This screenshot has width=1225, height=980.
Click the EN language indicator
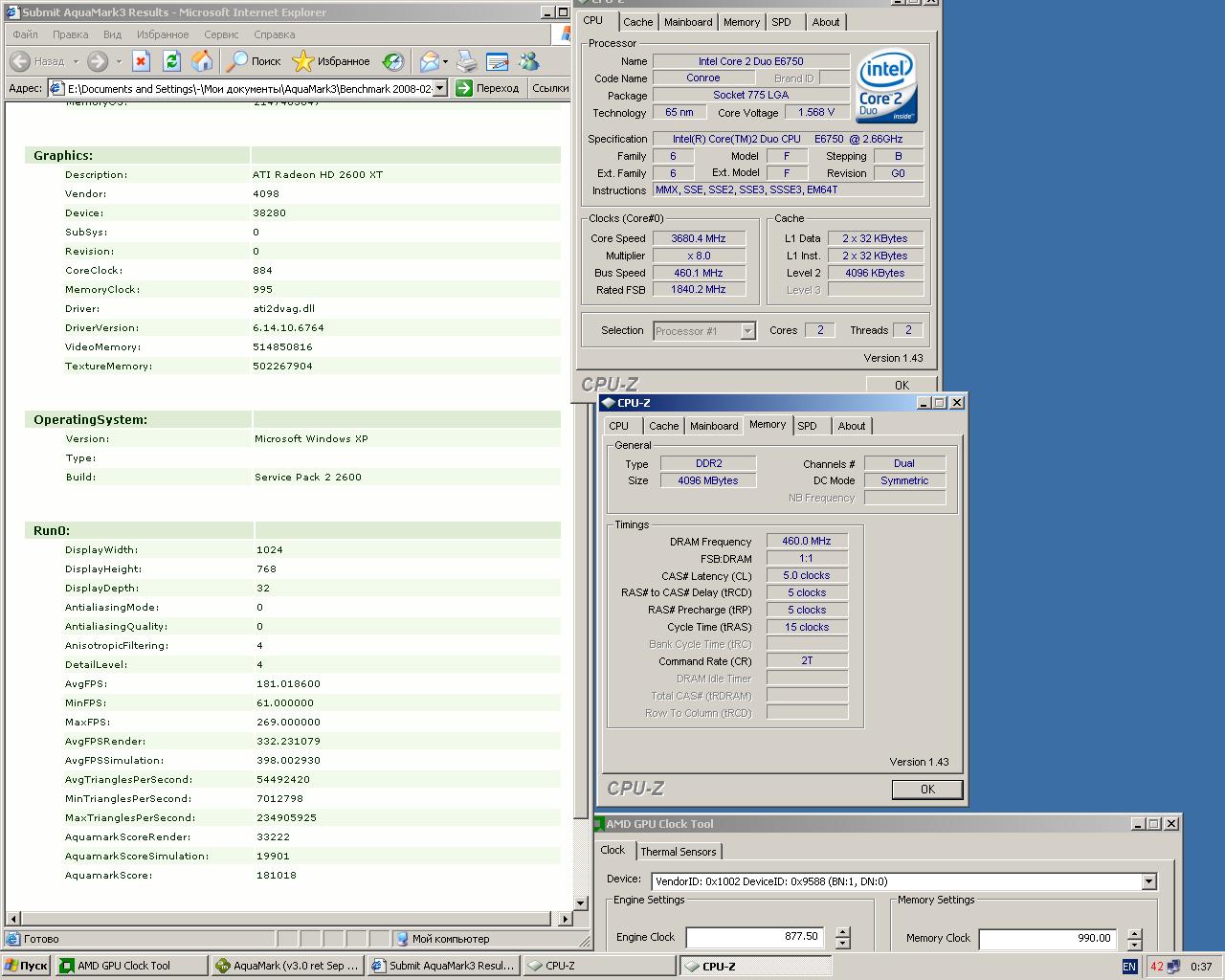click(1129, 967)
